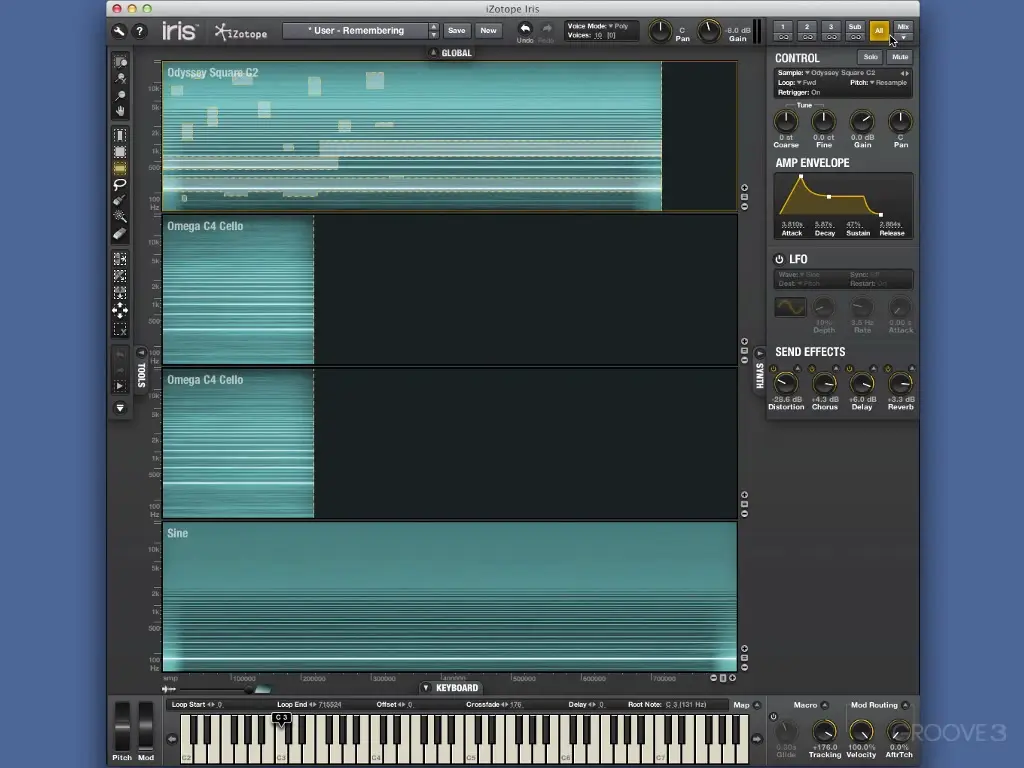Collapse the SYNTH panel arrow
Image resolution: width=1024 pixels, height=768 pixels.
(759, 353)
